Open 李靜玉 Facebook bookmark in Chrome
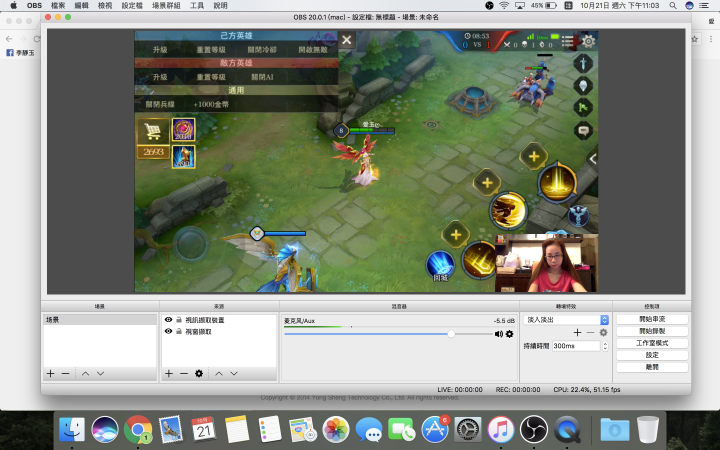Screen dimensions: 720x450 coord(20,53)
